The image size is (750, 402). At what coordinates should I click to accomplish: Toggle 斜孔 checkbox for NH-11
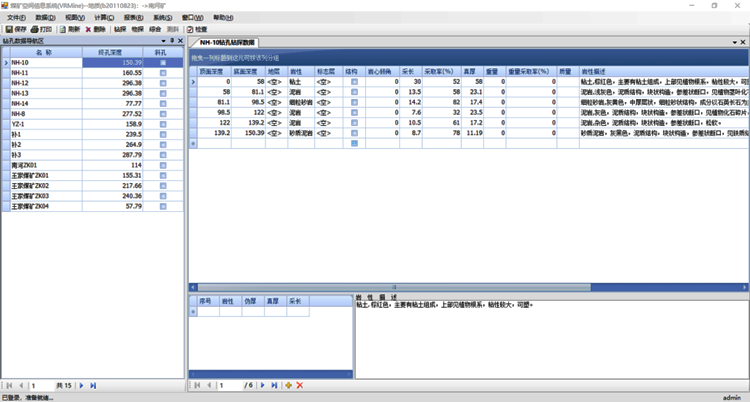pos(163,73)
